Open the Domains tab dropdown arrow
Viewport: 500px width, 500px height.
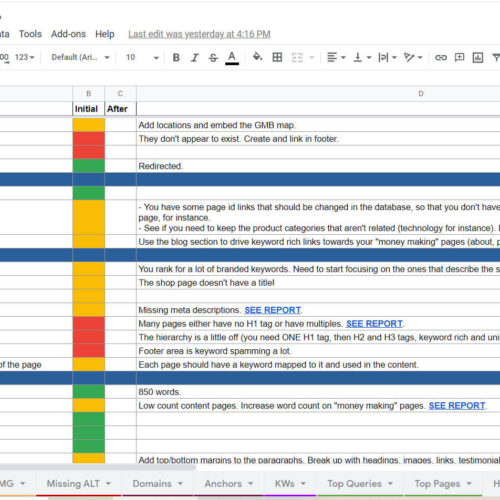coord(180,483)
